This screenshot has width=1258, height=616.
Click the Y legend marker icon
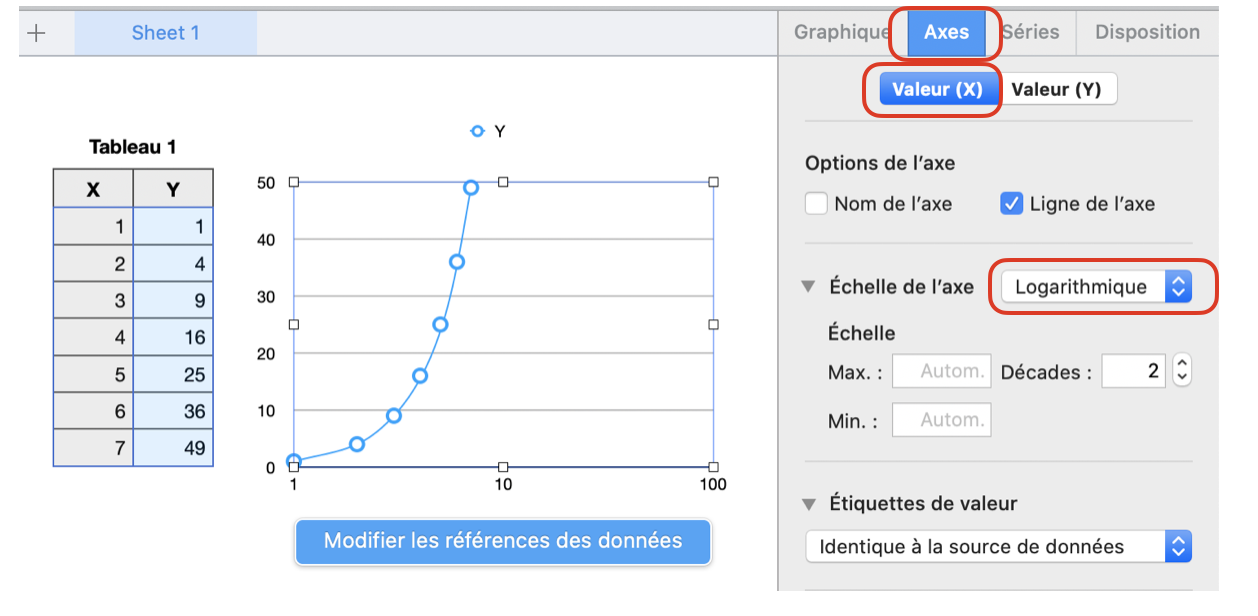tap(478, 131)
